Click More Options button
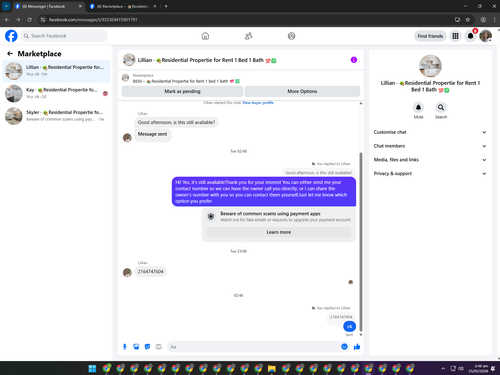This screenshot has width=500, height=375. pos(302,91)
